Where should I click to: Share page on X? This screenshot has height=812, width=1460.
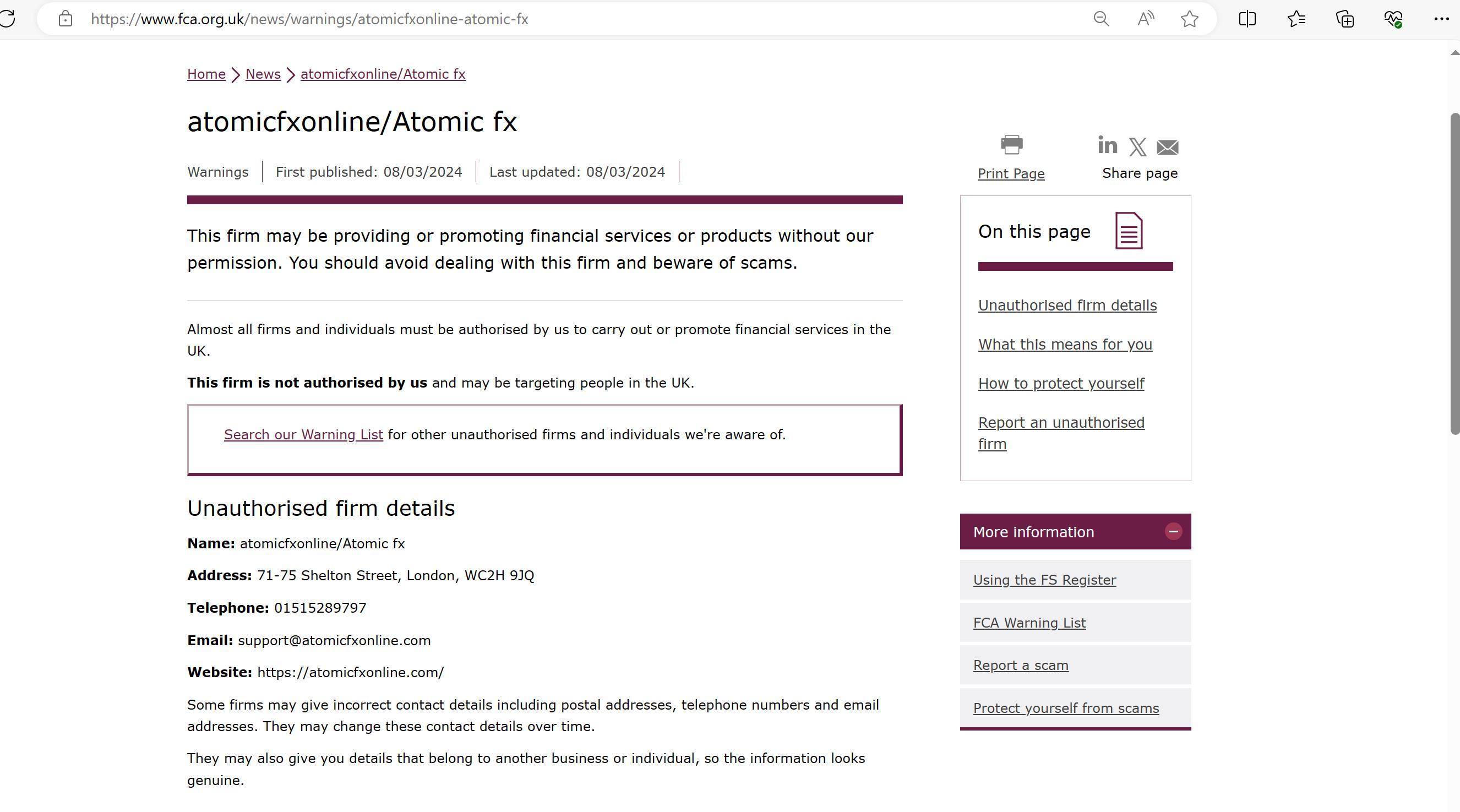[1137, 147]
